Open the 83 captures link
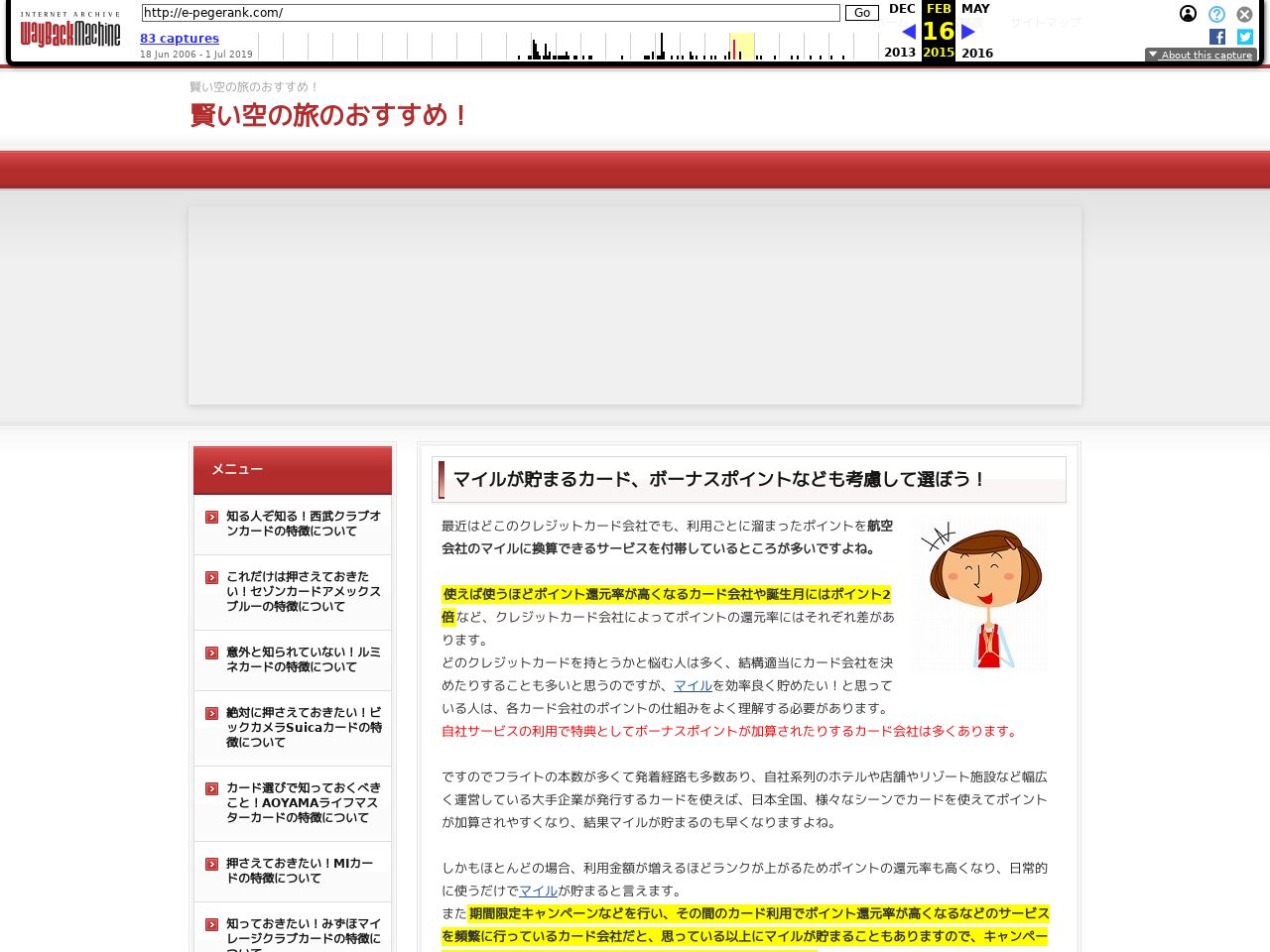The width and height of the screenshot is (1270, 952). (180, 39)
